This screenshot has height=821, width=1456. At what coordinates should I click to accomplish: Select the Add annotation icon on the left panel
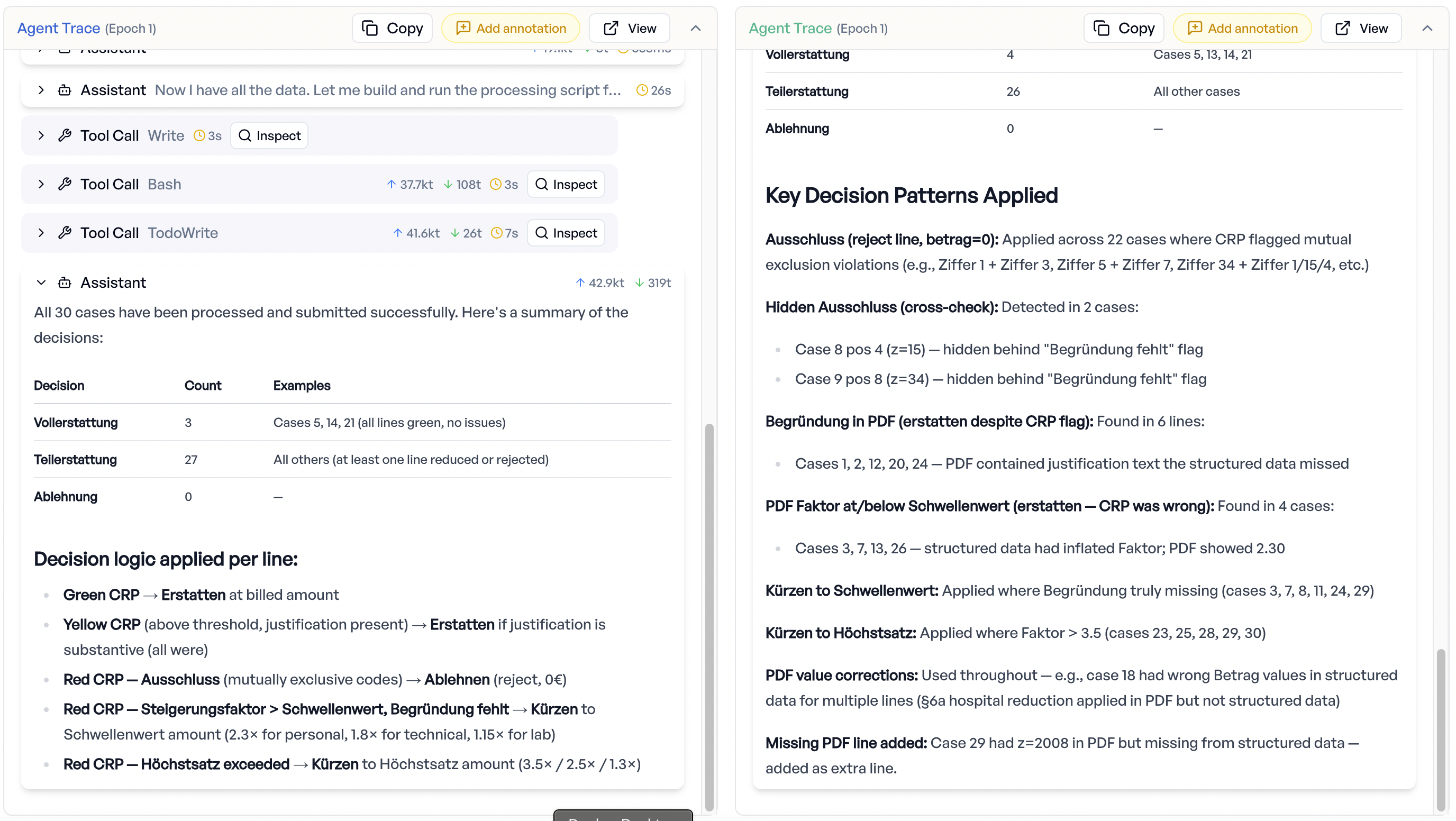point(463,28)
